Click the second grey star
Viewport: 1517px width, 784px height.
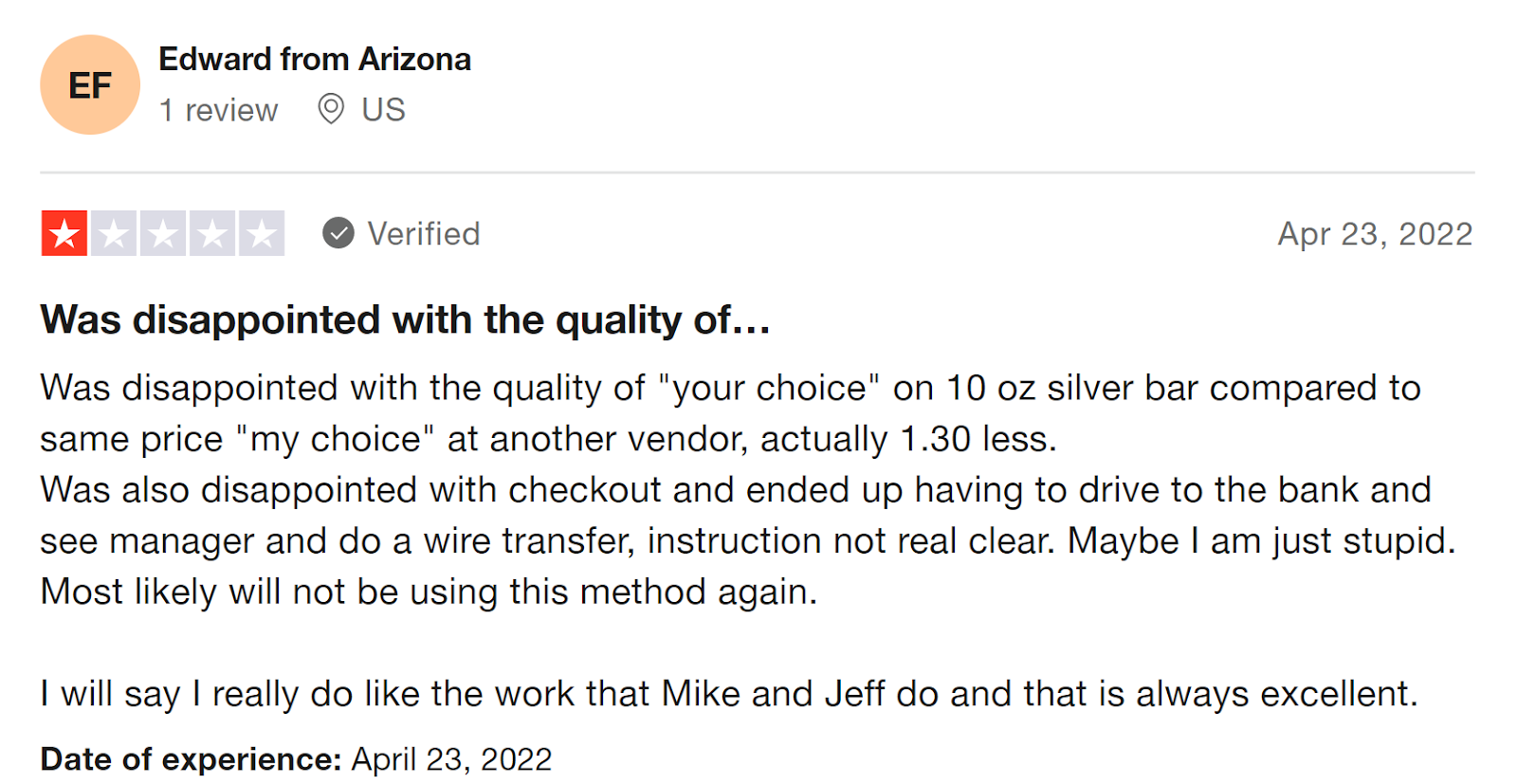[114, 233]
